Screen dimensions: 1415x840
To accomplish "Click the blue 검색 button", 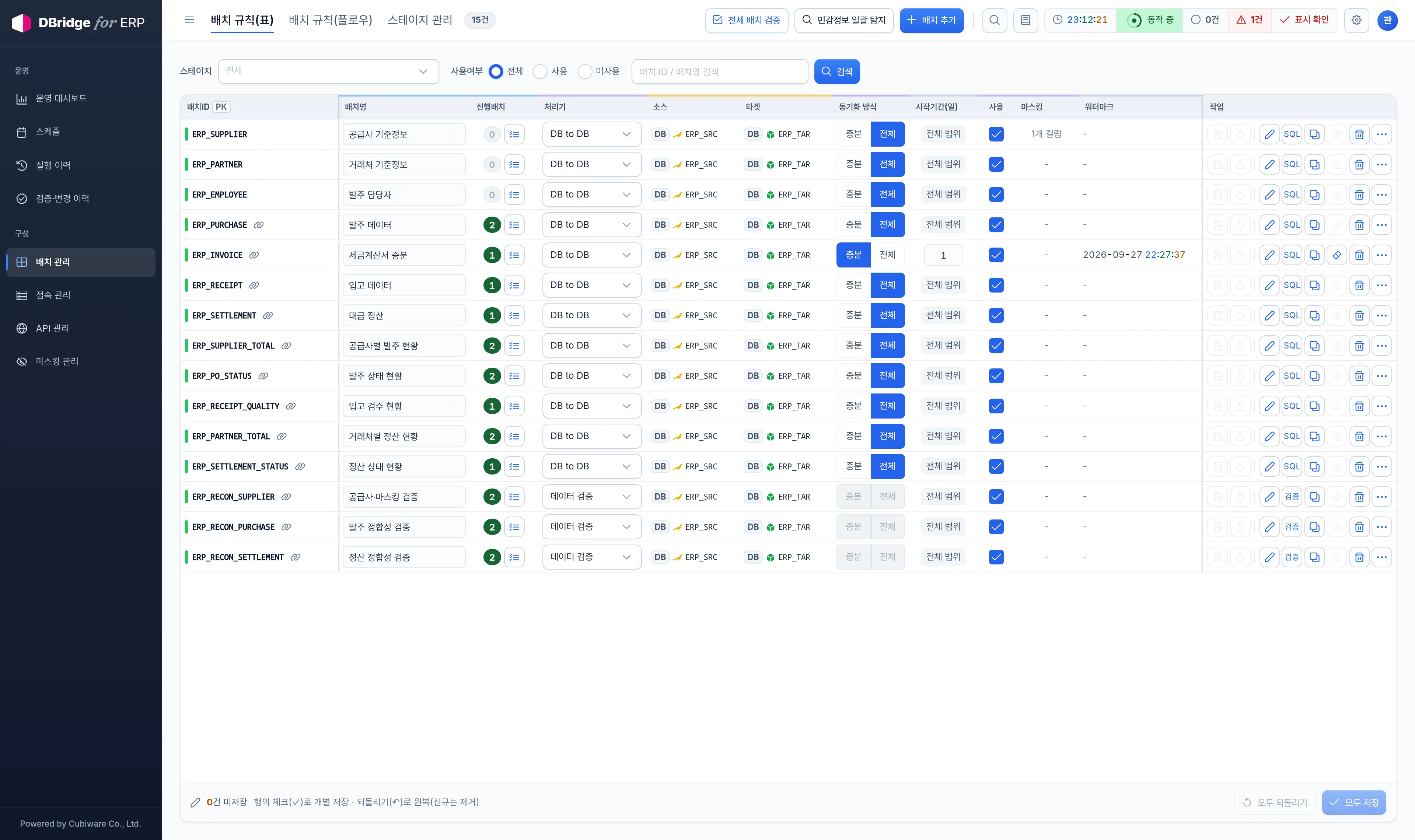I will (836, 71).
